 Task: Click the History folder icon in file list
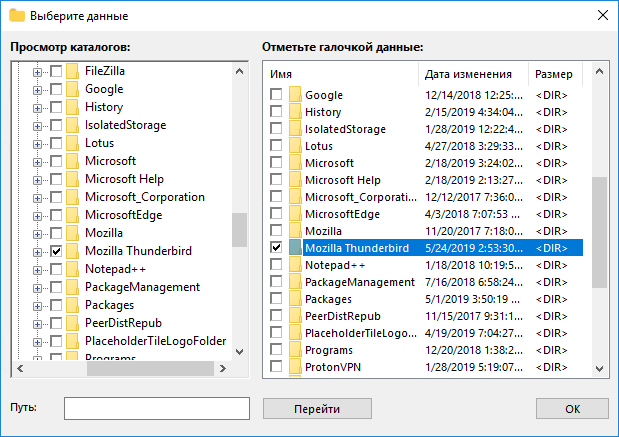(x=295, y=112)
